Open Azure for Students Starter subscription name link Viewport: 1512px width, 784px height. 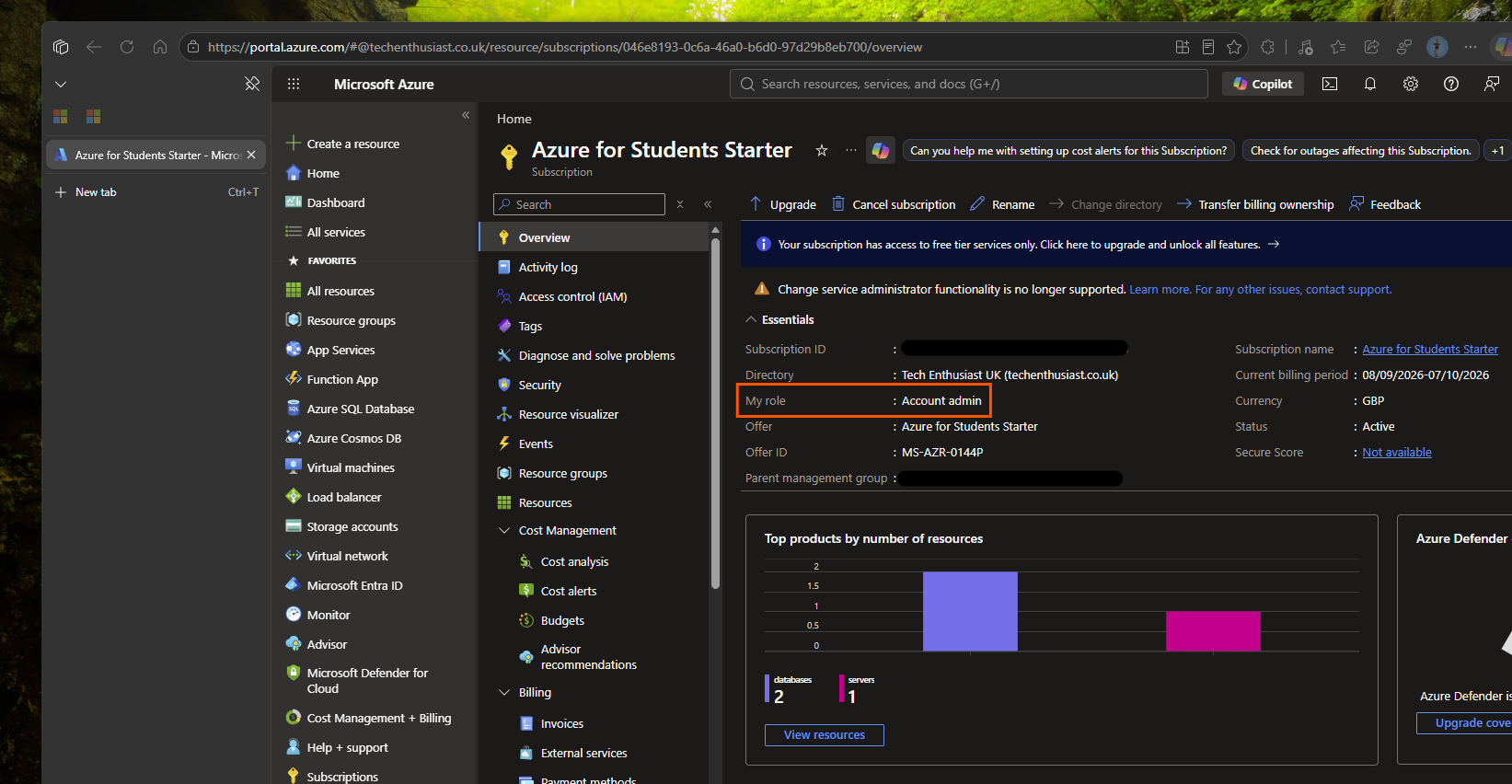tap(1430, 349)
